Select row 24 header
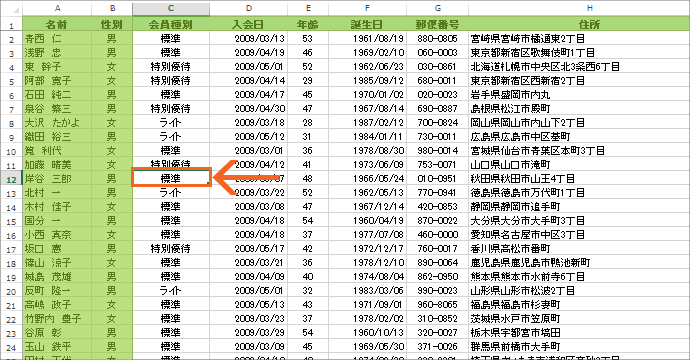 click(x=11, y=347)
